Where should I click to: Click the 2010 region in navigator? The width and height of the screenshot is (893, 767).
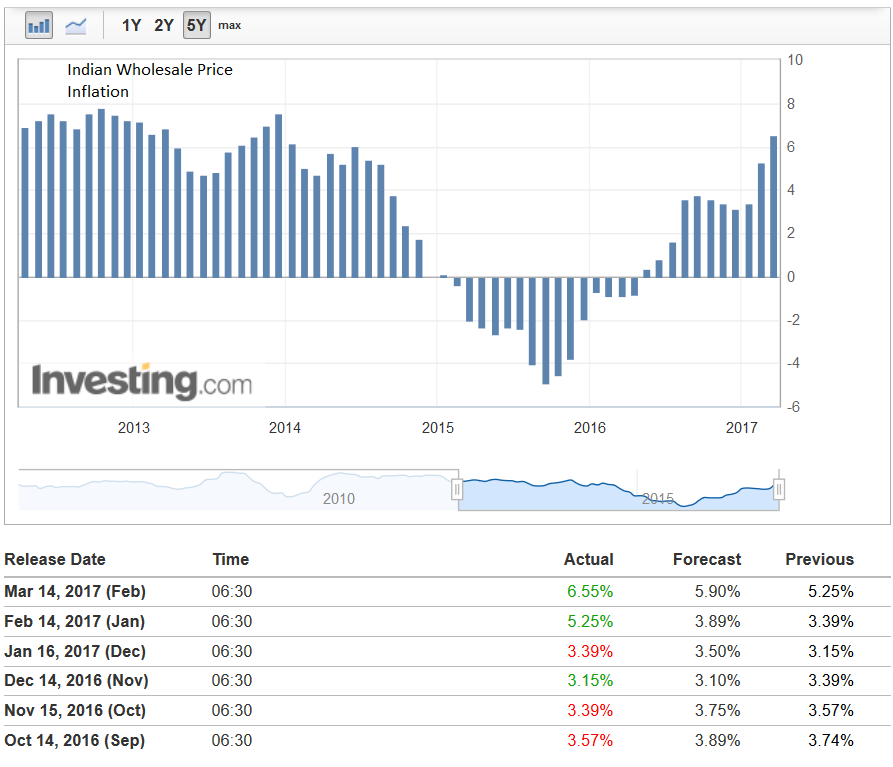pos(338,497)
